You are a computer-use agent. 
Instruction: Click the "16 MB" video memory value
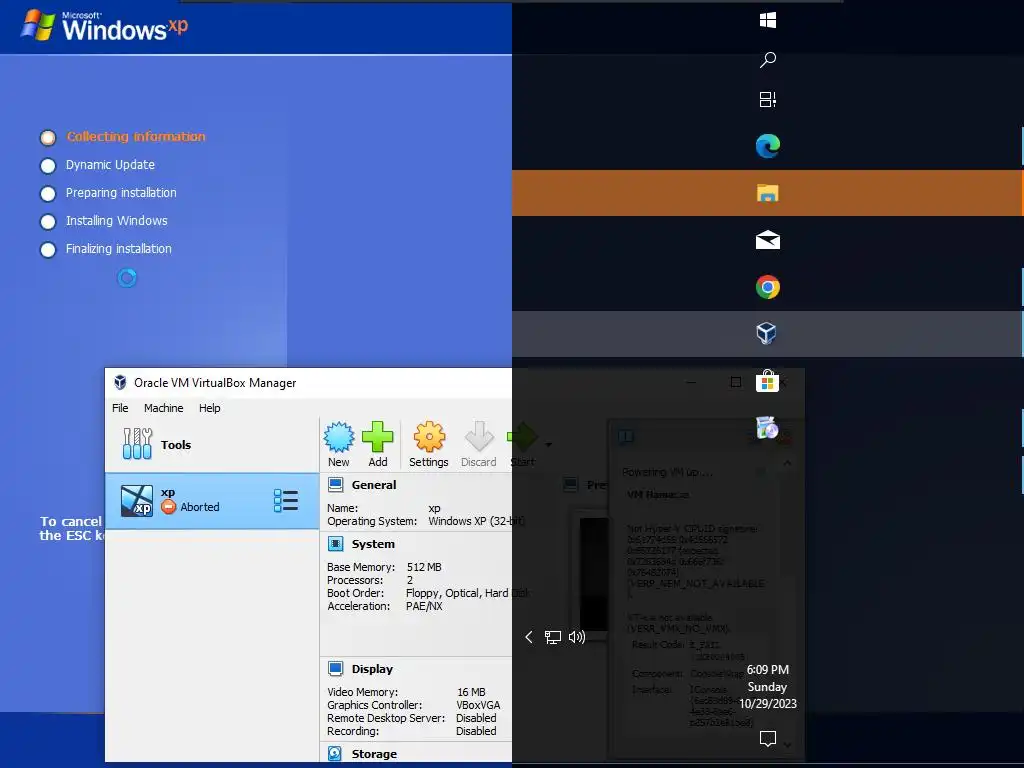(x=472, y=693)
